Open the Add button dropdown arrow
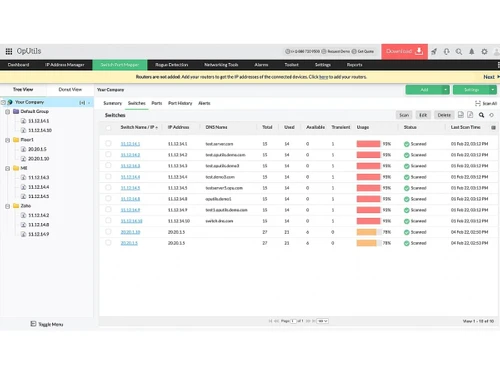Image resolution: width=500 pixels, height=375 pixels. pos(446,90)
